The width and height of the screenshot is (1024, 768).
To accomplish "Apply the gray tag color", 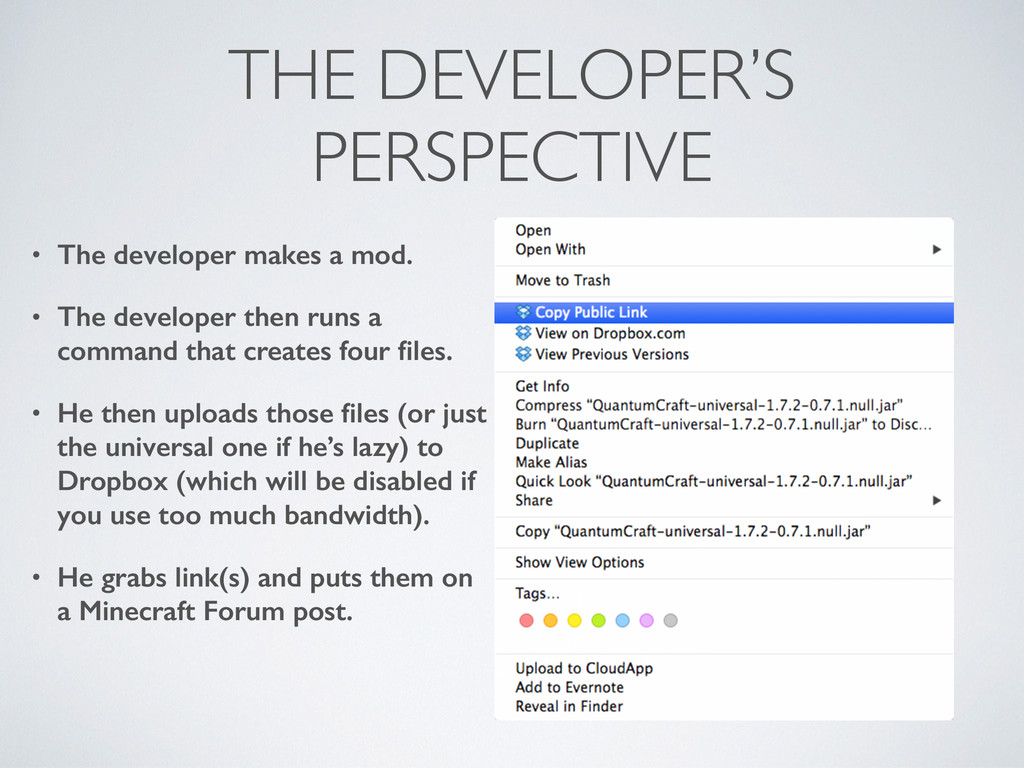I will tap(671, 620).
